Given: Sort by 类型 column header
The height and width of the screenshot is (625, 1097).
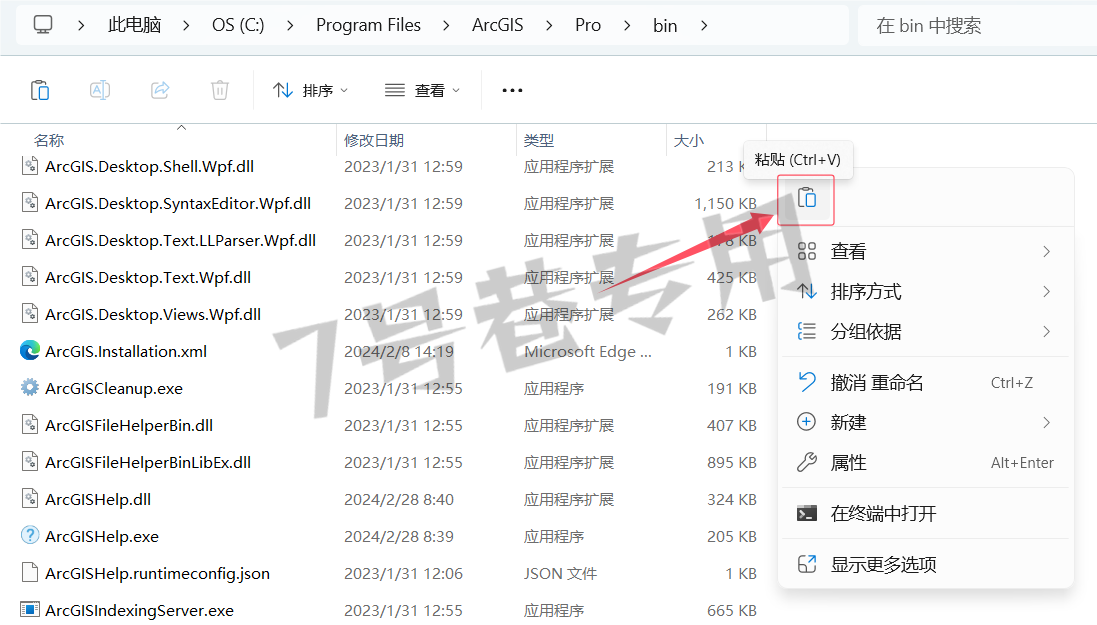Looking at the screenshot, I should click(539, 140).
